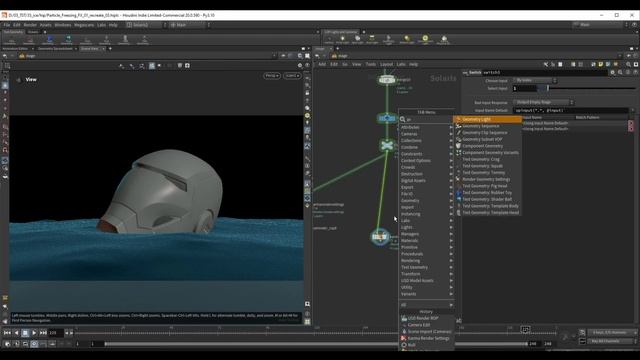This screenshot has width=640, height=360.
Task: Select Camera Edit from History list
Action: pos(426,325)
